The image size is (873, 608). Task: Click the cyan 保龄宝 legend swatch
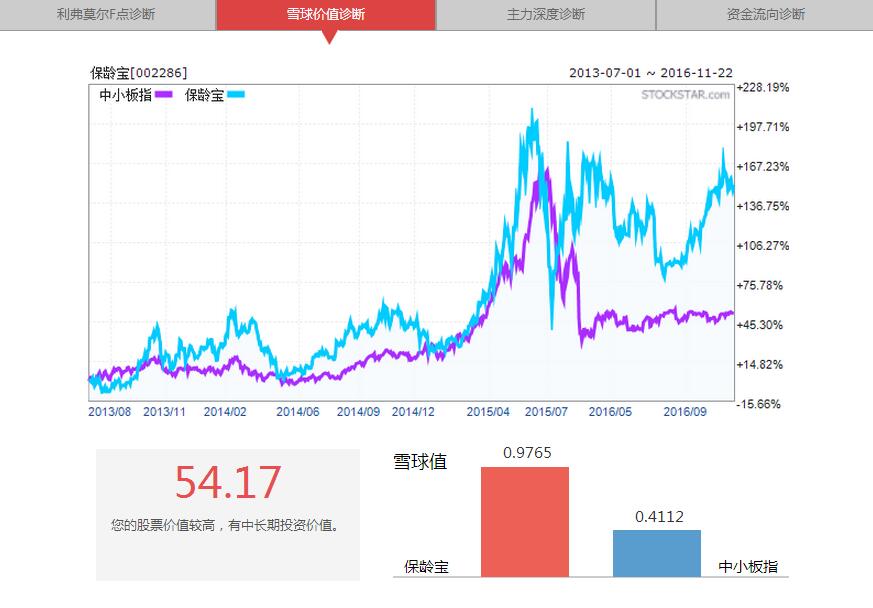[x=236, y=95]
